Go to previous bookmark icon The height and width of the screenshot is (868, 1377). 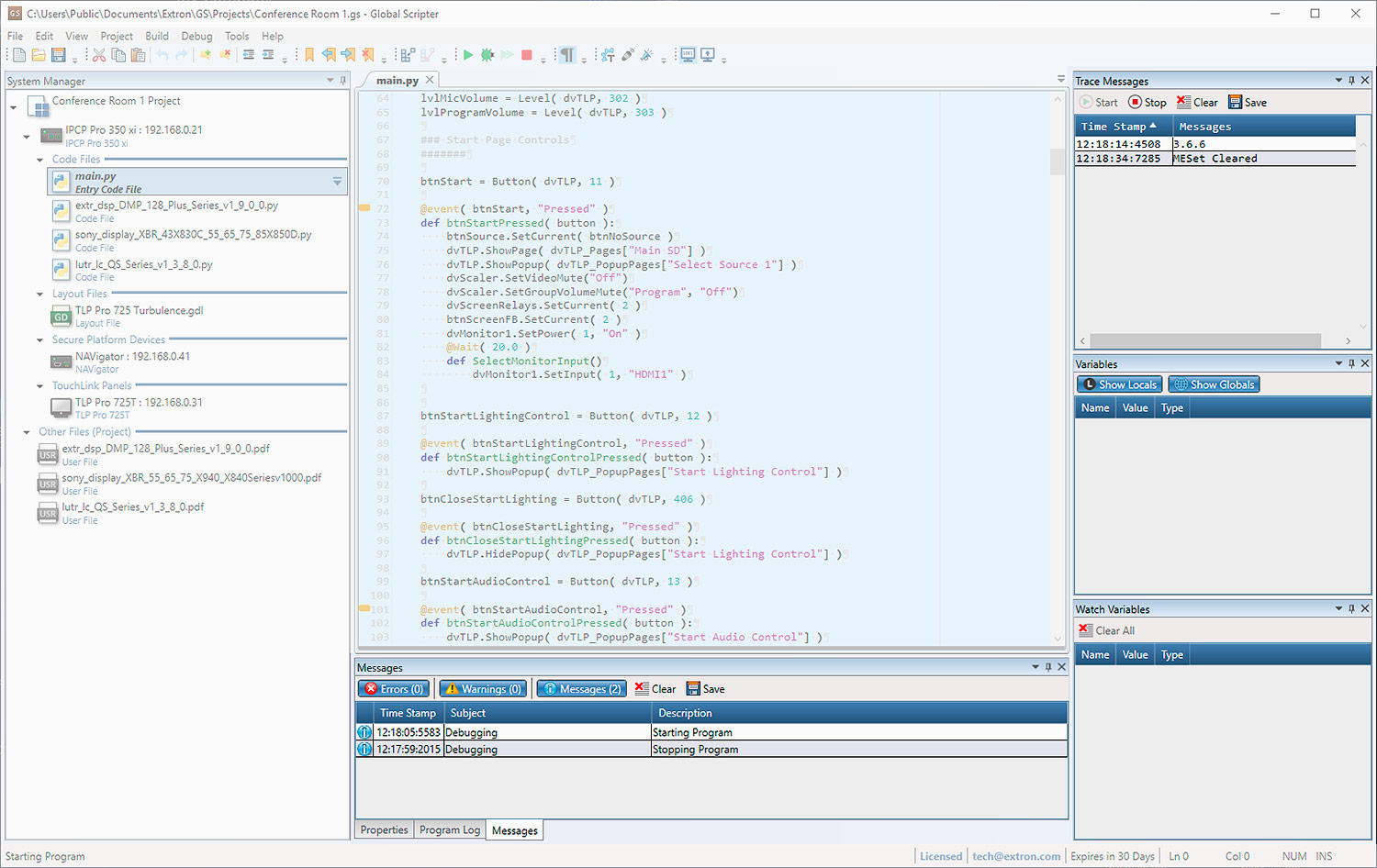pyautogui.click(x=329, y=55)
